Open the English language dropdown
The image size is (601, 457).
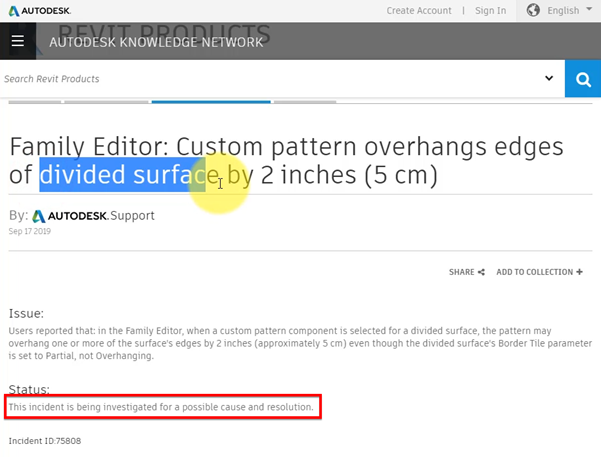570,10
